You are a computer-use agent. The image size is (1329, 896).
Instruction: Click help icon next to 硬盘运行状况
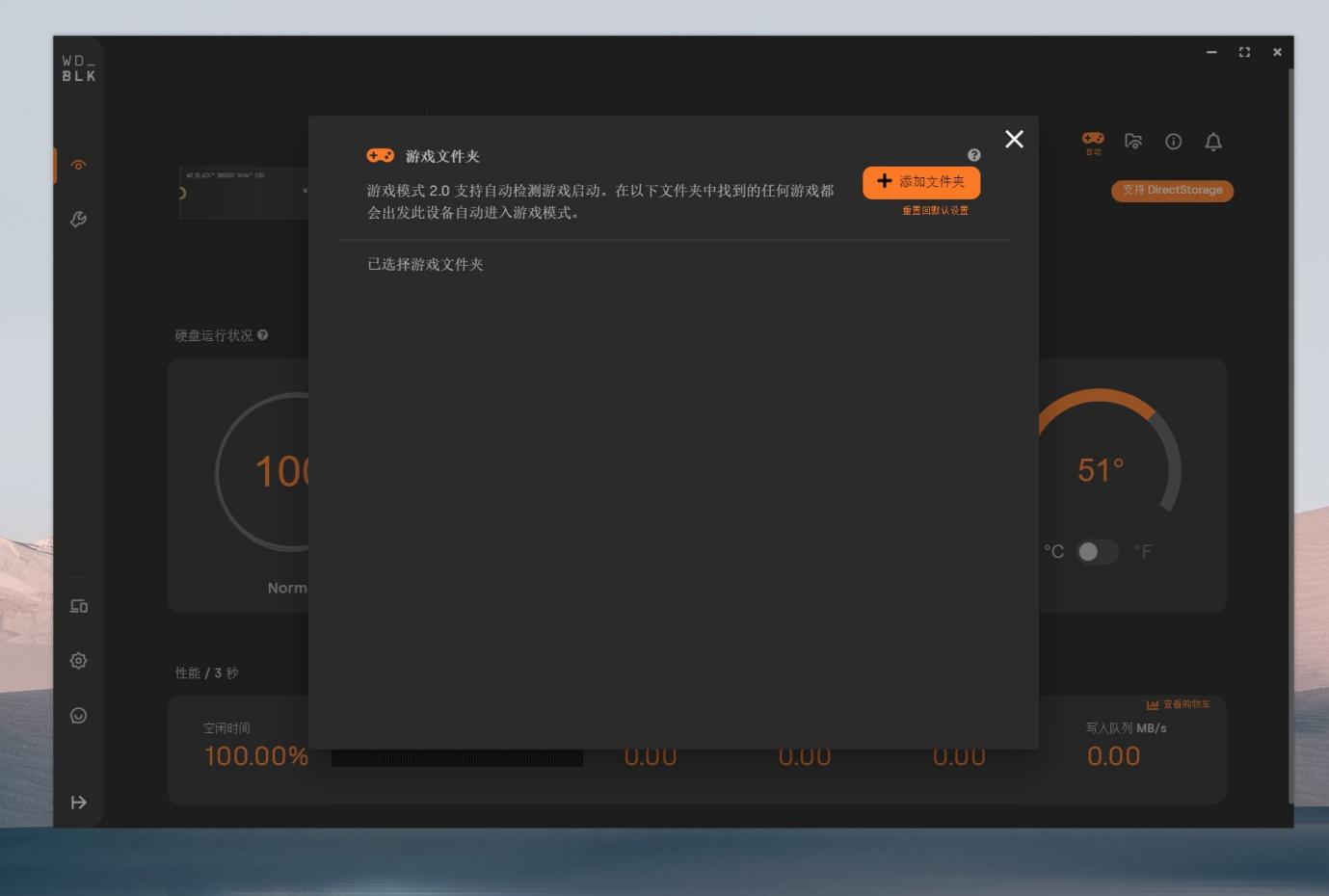tap(262, 335)
